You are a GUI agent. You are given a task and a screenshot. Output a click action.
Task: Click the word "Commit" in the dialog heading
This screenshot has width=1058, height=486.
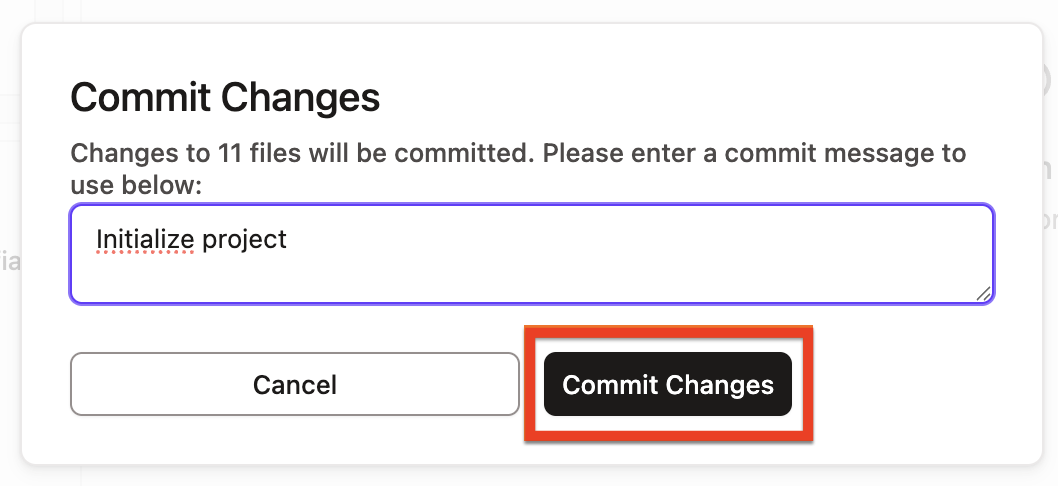[x=142, y=98]
